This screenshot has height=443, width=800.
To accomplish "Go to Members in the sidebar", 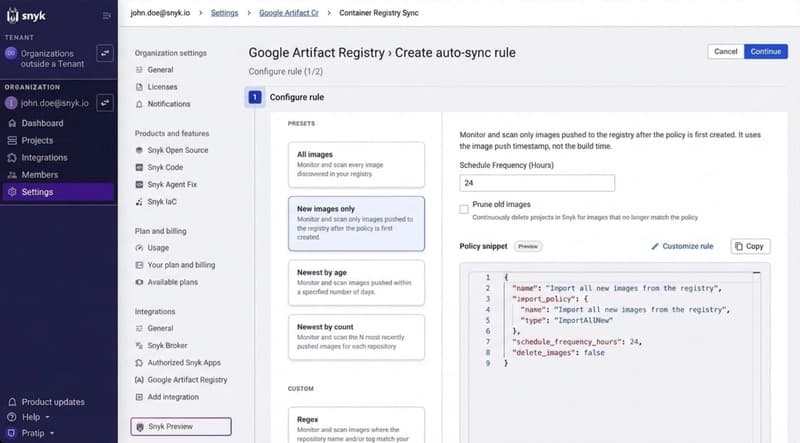I will (40, 174).
